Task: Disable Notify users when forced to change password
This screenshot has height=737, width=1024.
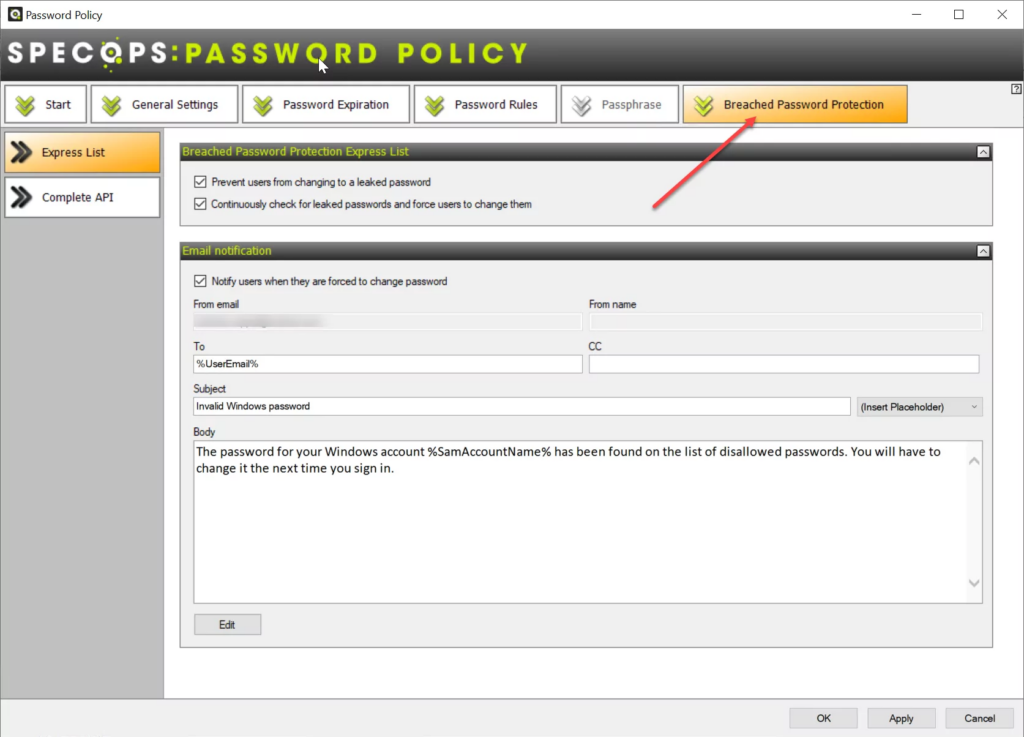Action: click(x=200, y=281)
